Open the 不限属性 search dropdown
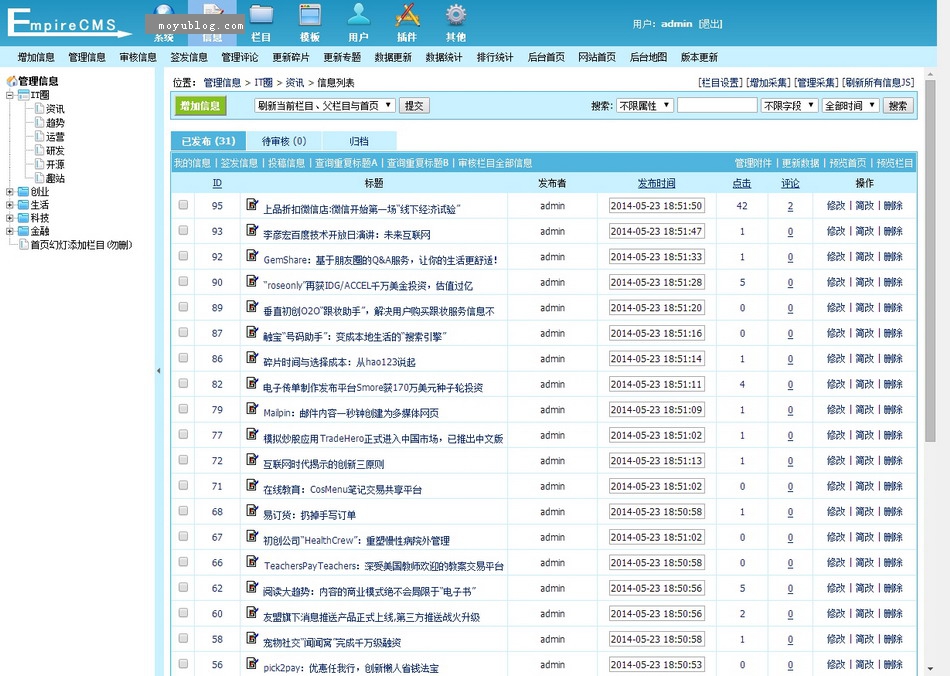 645,105
